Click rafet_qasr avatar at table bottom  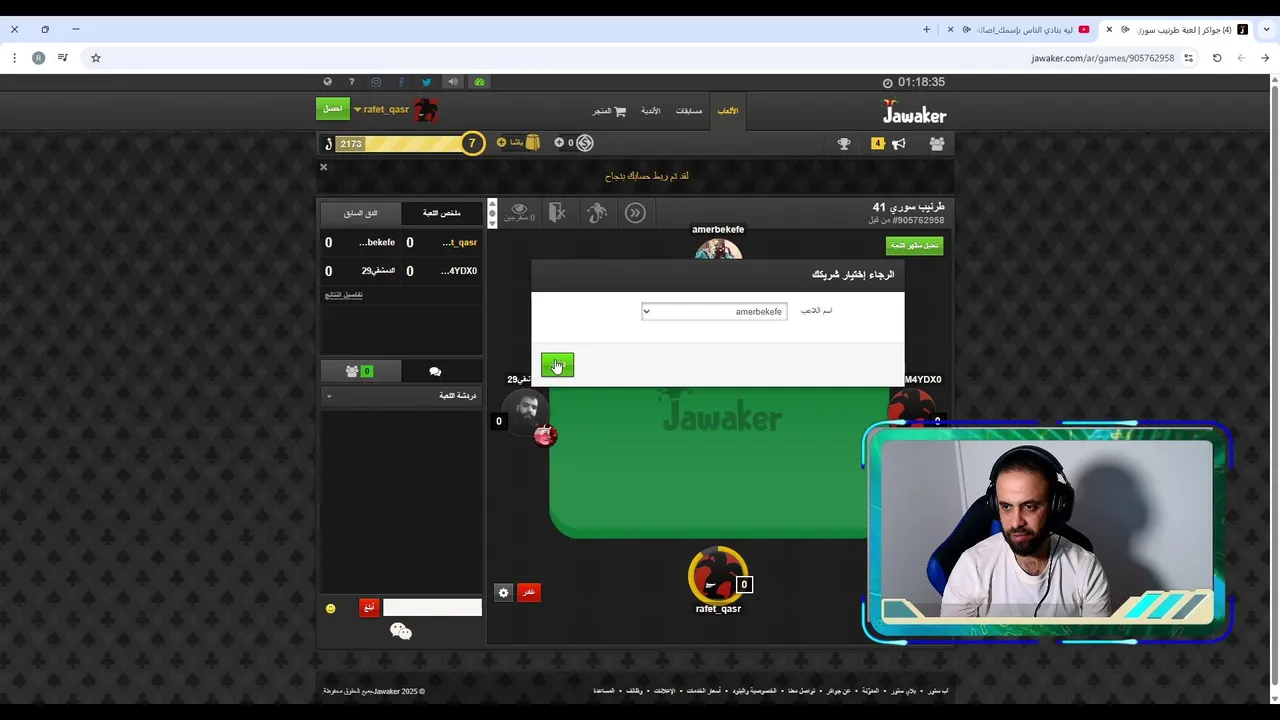[716, 574]
